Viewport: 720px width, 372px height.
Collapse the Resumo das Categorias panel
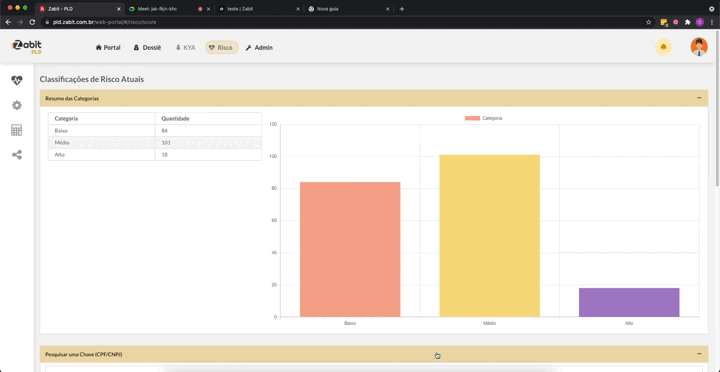click(699, 98)
